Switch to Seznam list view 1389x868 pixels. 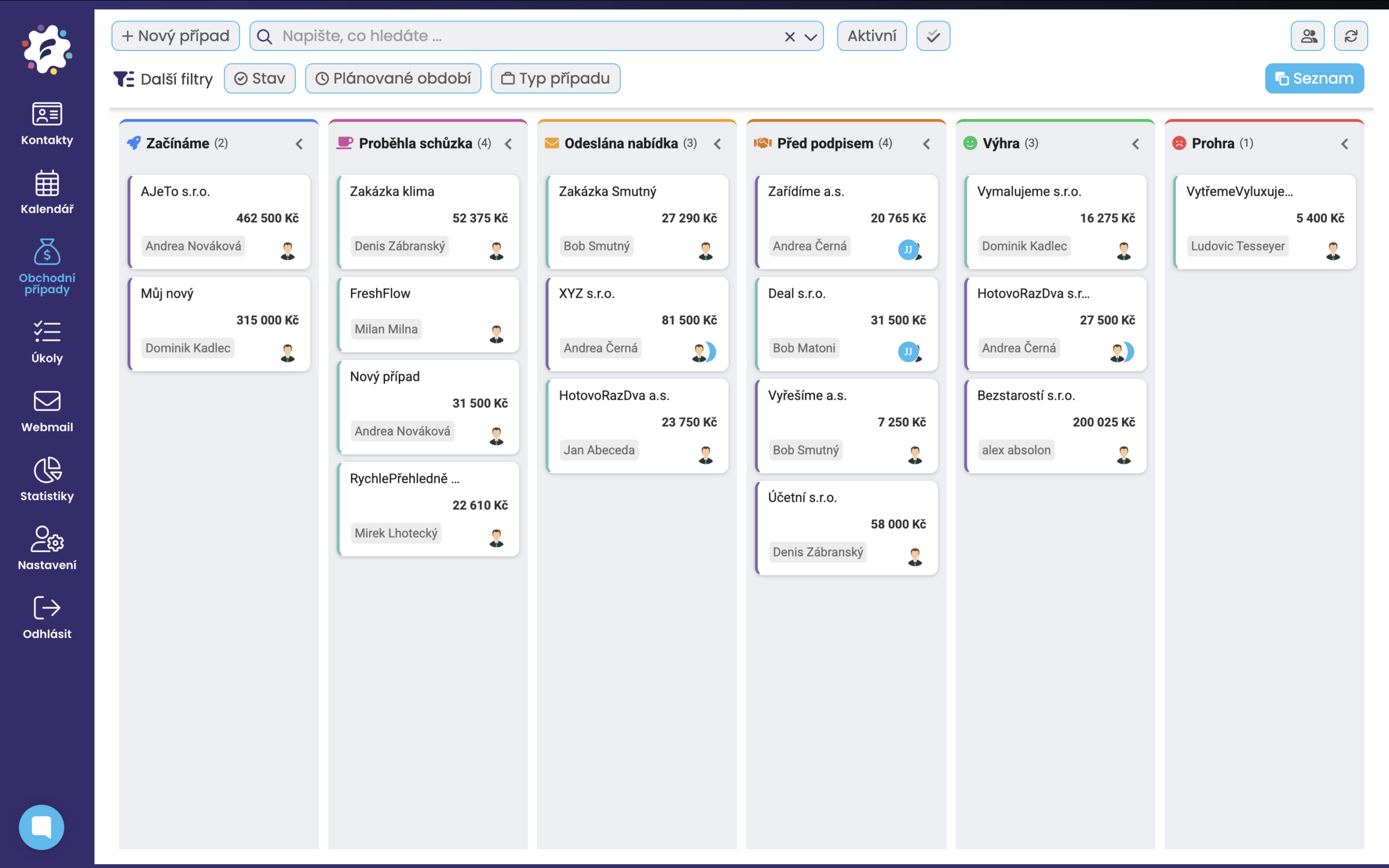point(1314,79)
